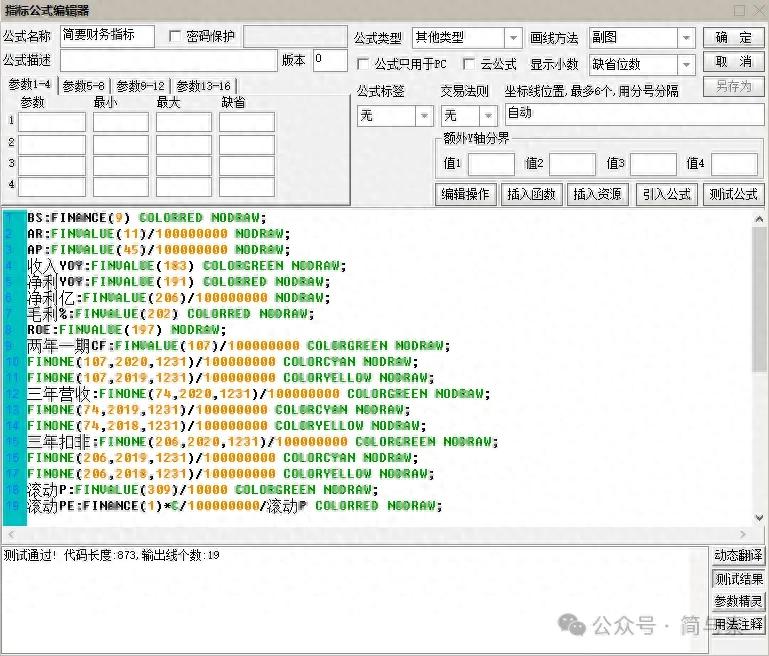Click 引入公式 button
The width and height of the screenshot is (769, 656).
tap(666, 194)
